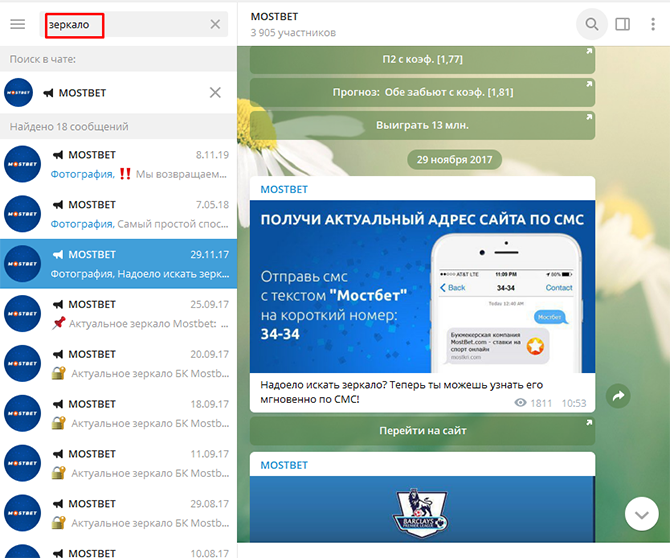Open the hamburger main menu
Image resolution: width=670 pixels, height=558 pixels.
tap(18, 24)
